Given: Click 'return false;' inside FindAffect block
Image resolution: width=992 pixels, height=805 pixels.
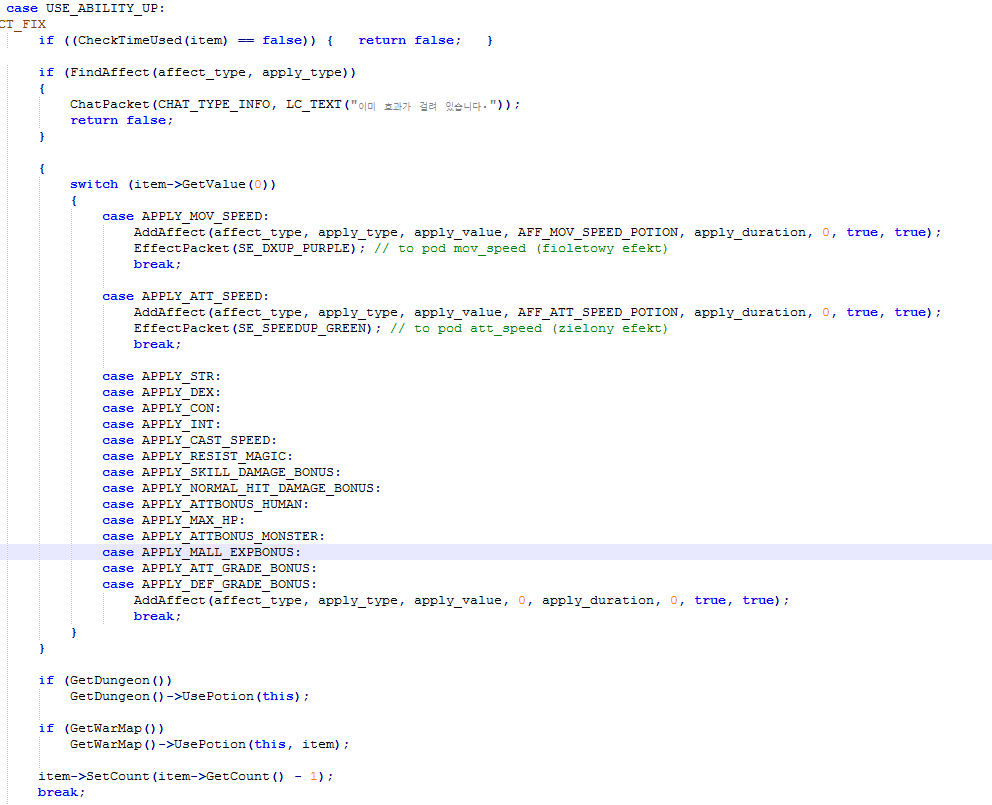Looking at the screenshot, I should (121, 120).
